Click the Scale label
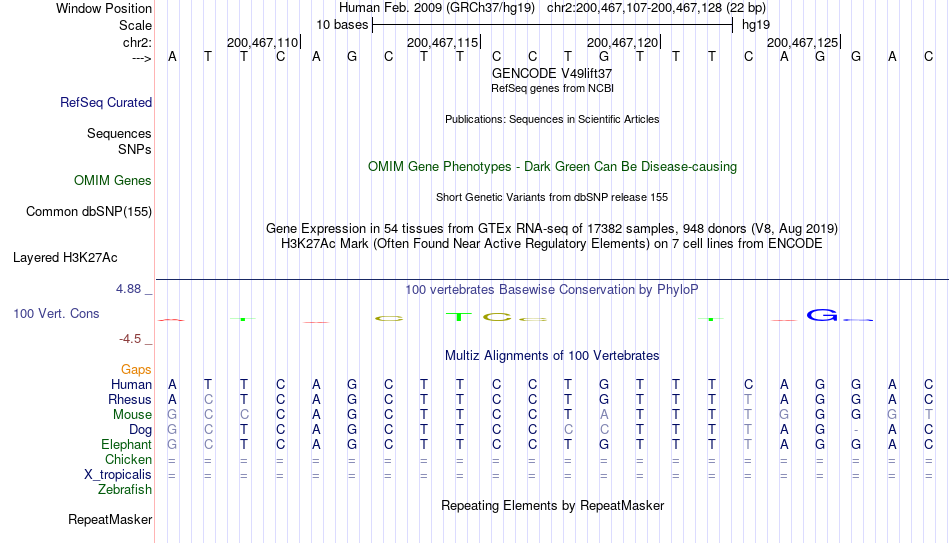The image size is (950, 543). [135, 25]
